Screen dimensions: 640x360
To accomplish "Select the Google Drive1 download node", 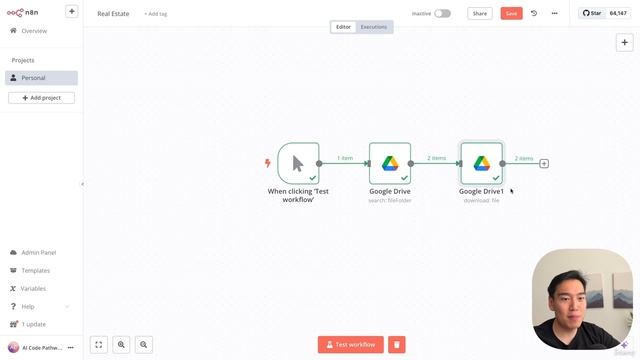I will [x=482, y=164].
